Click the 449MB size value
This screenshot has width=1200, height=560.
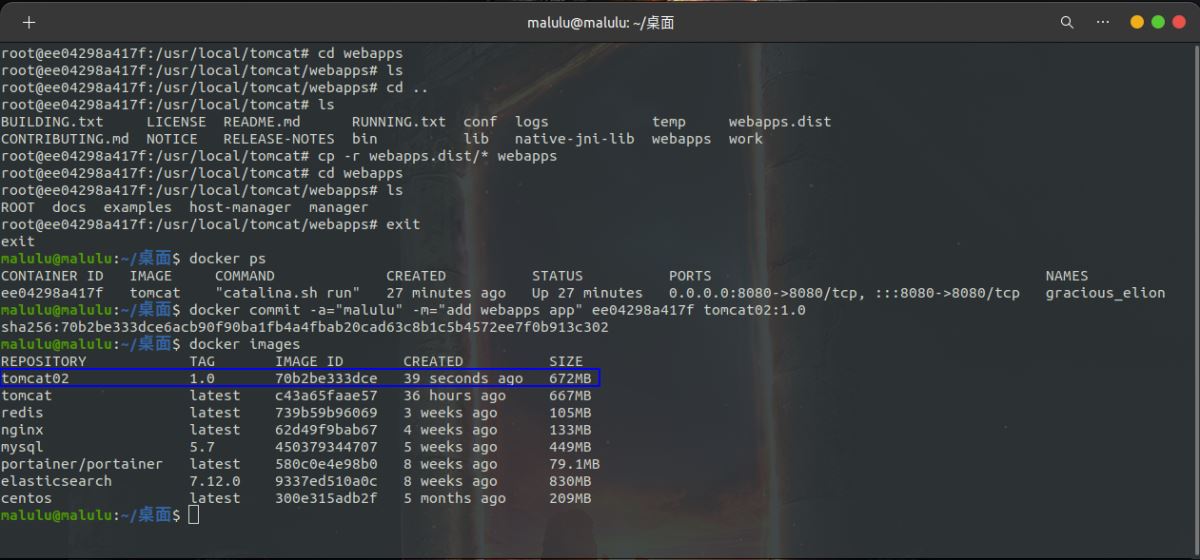tap(570, 446)
